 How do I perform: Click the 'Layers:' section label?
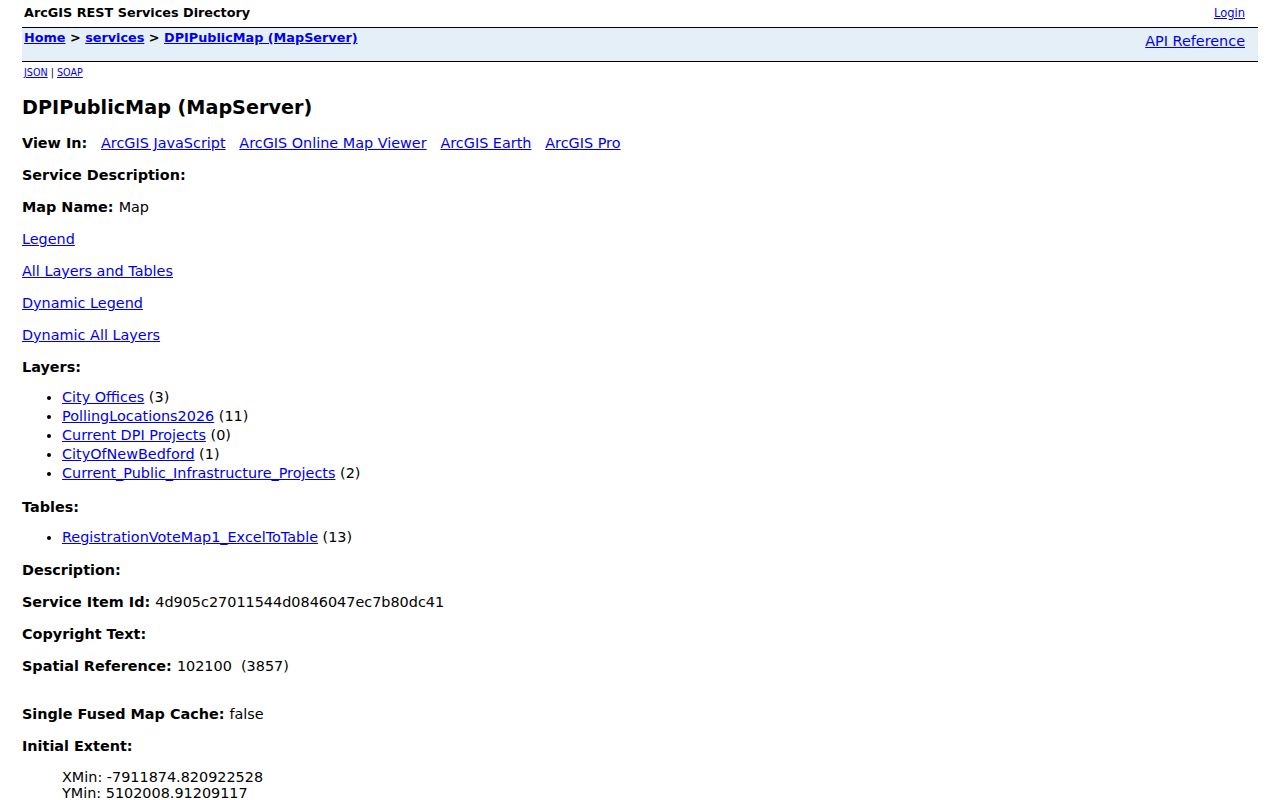[51, 367]
